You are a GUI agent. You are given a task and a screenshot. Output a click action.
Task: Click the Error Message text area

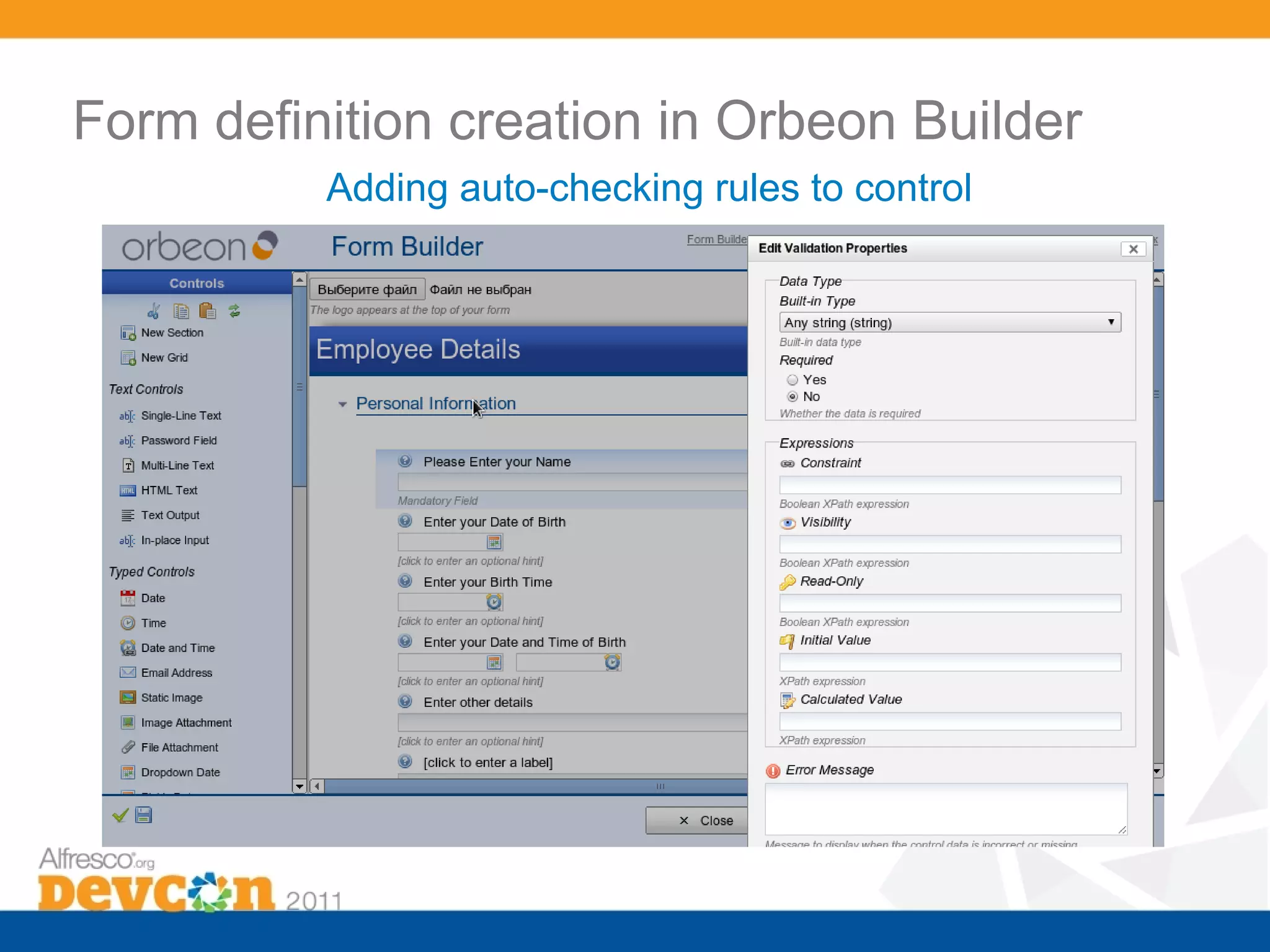(946, 809)
